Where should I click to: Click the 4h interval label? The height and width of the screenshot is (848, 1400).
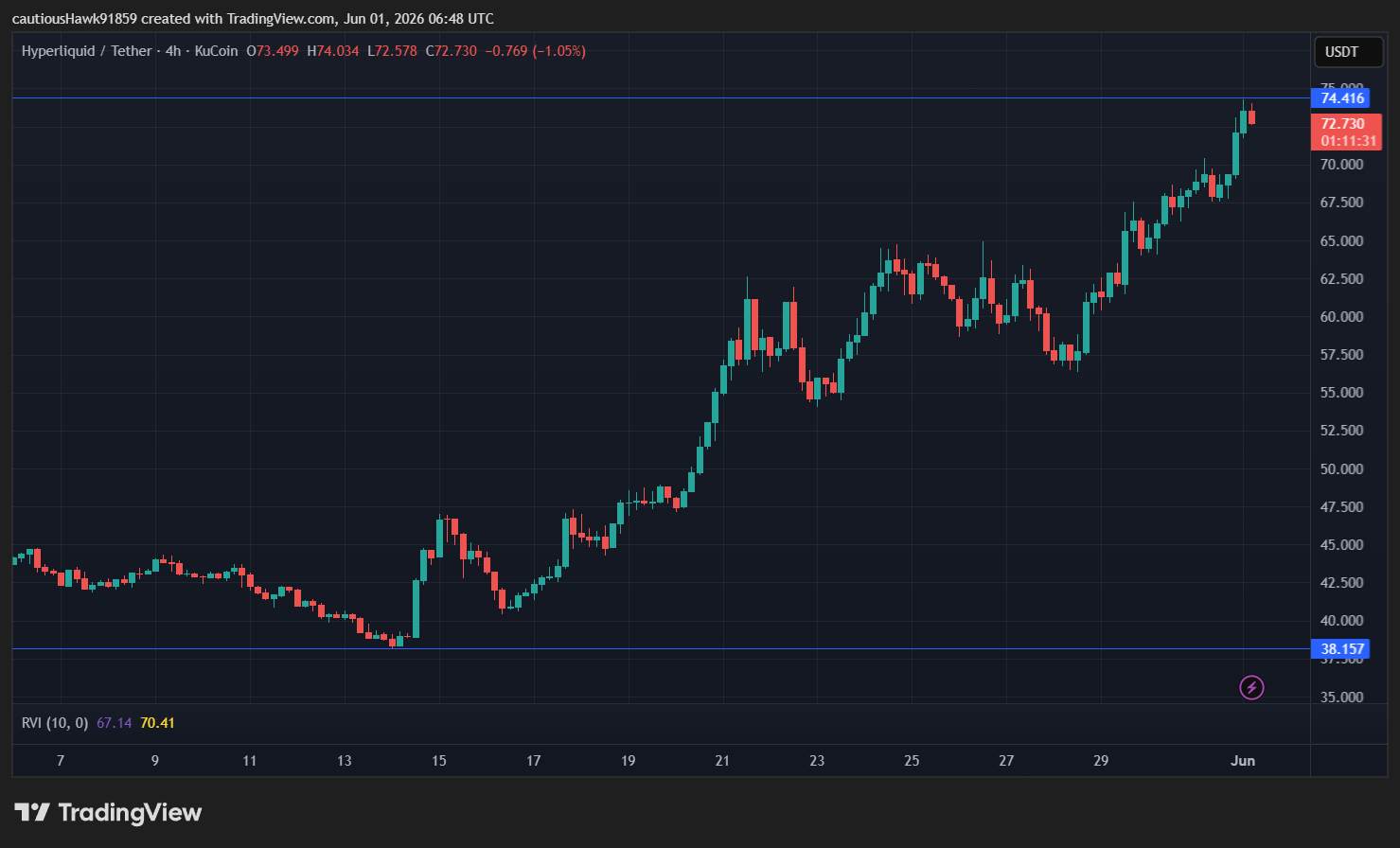pyautogui.click(x=173, y=51)
